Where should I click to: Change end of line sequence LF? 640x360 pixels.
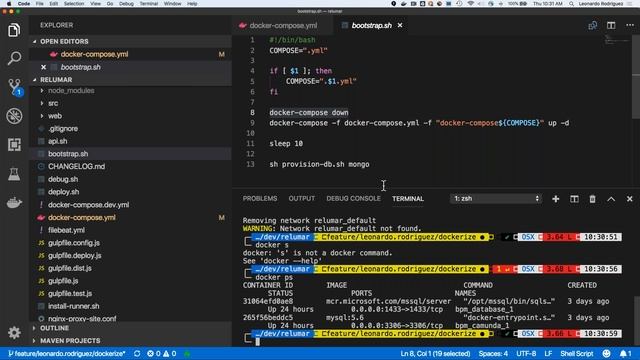[548, 353]
